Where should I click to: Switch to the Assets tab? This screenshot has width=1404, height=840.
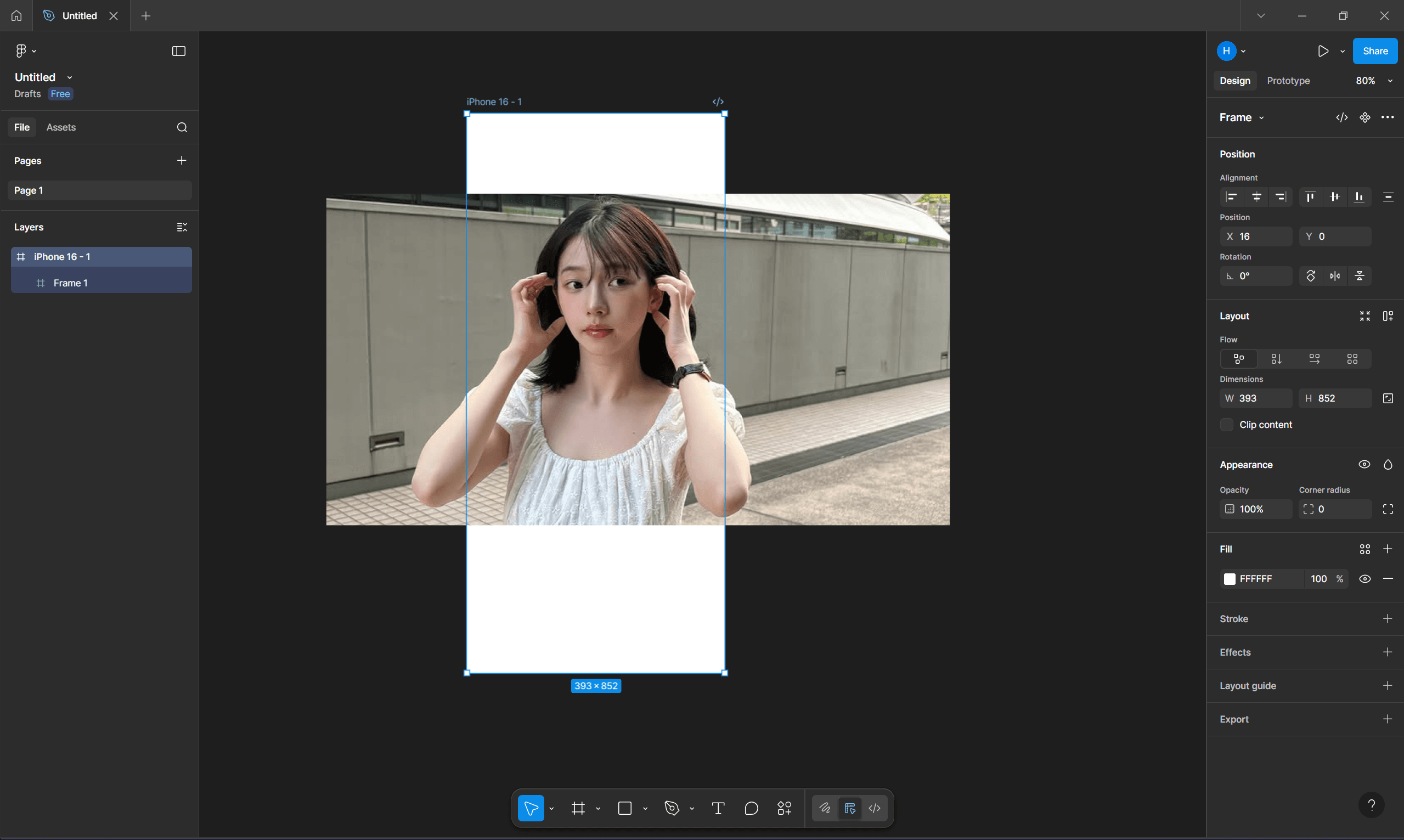[x=60, y=127]
